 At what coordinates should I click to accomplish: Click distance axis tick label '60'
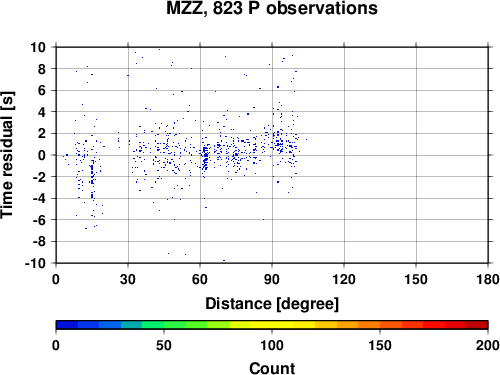click(x=200, y=279)
